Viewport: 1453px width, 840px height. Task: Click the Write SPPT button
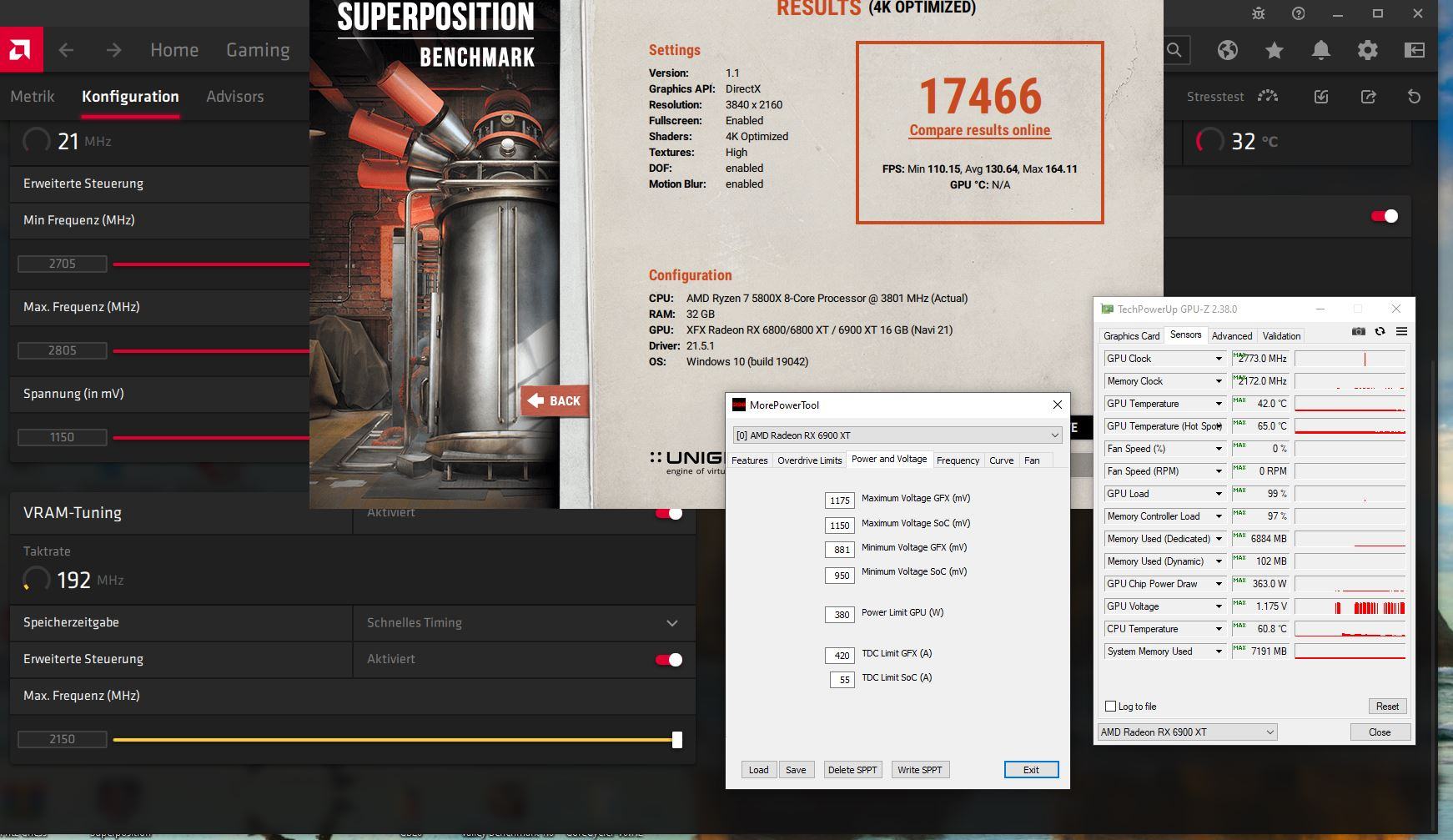coord(919,769)
